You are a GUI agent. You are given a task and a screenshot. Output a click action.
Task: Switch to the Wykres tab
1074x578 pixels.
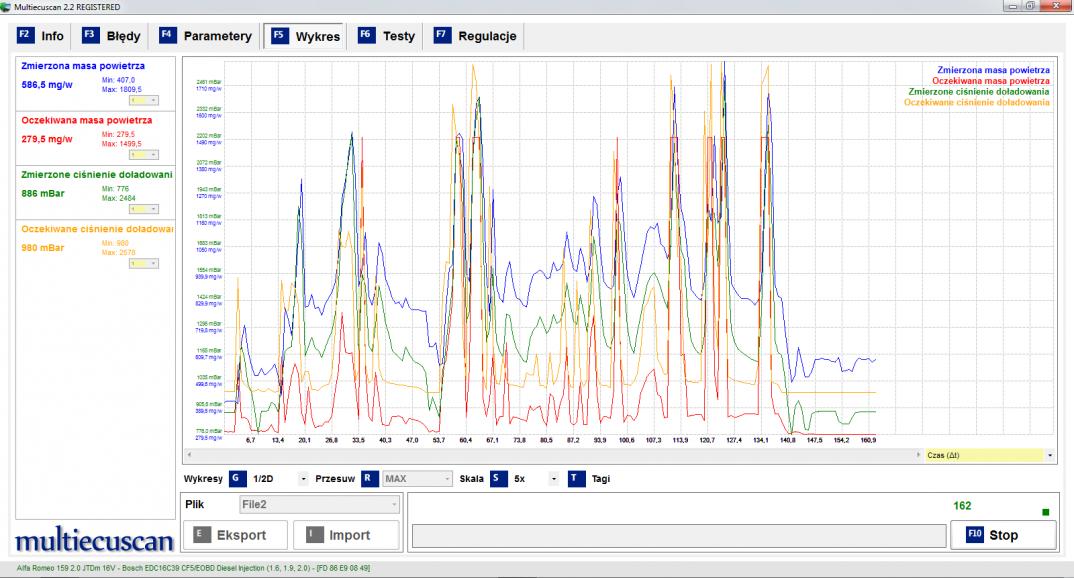(x=305, y=36)
